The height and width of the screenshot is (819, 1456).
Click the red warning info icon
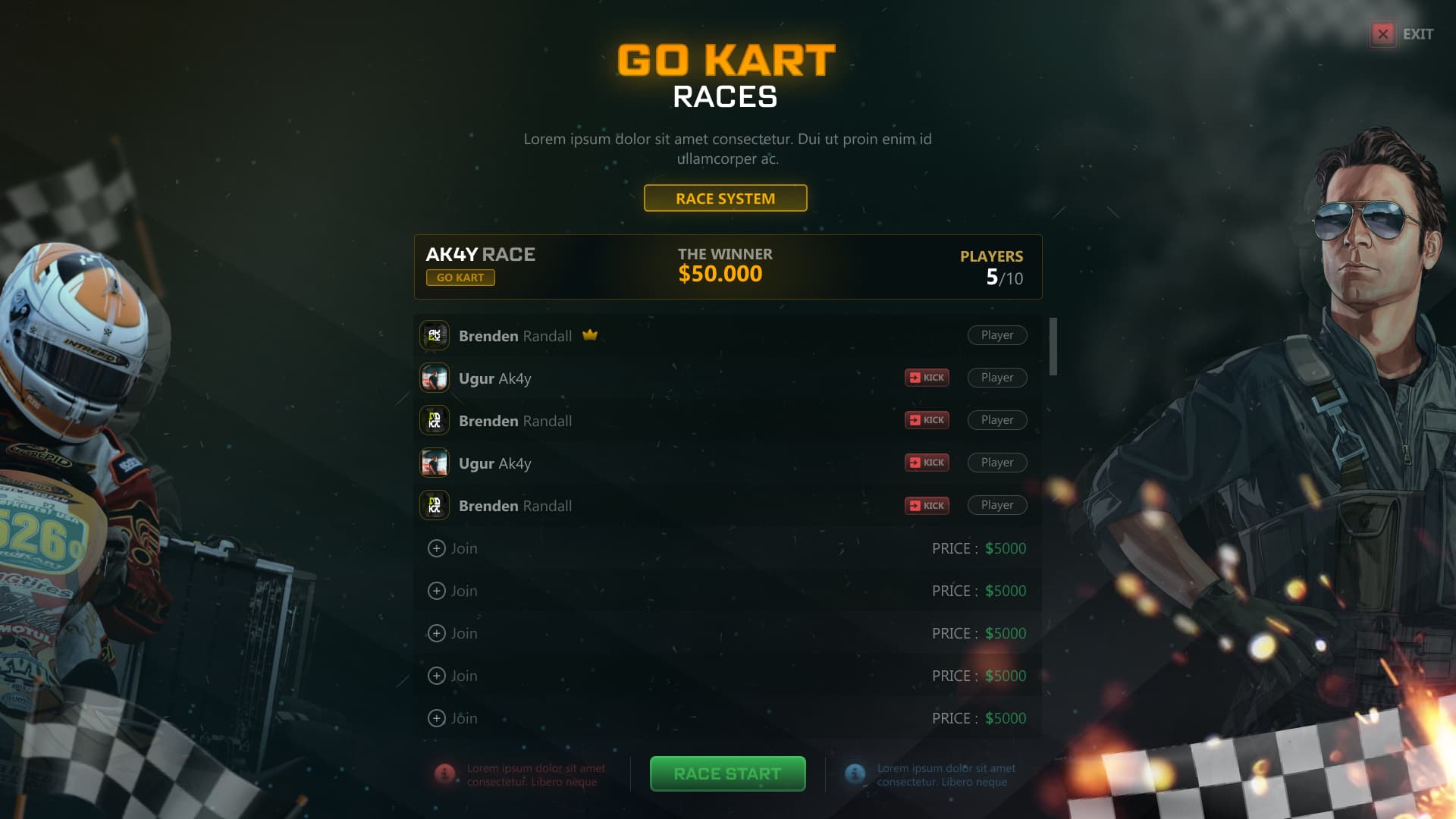click(445, 773)
